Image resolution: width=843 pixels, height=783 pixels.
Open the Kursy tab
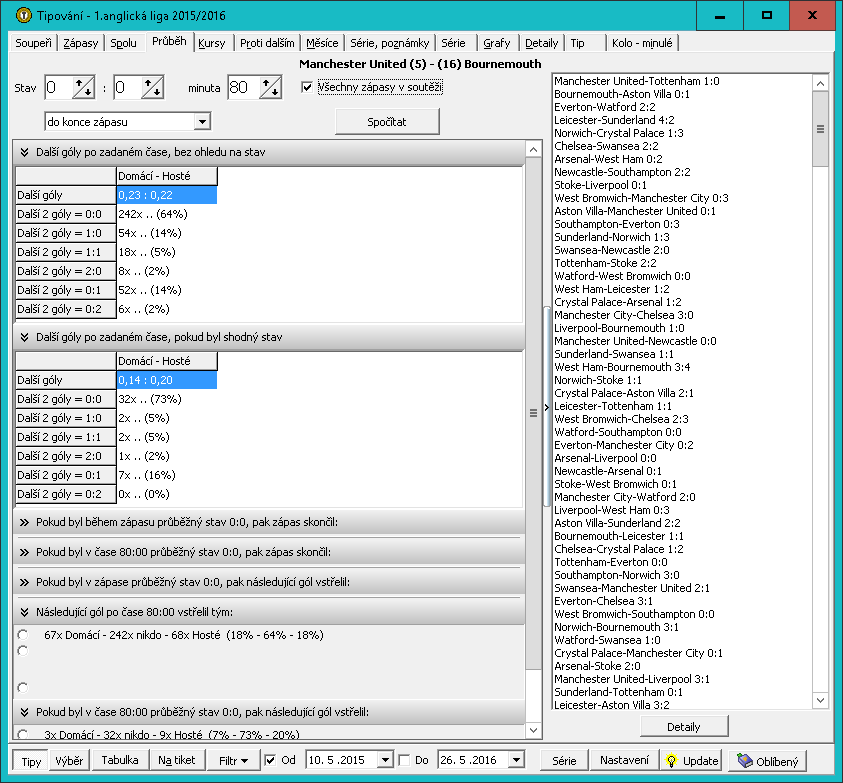[x=212, y=43]
